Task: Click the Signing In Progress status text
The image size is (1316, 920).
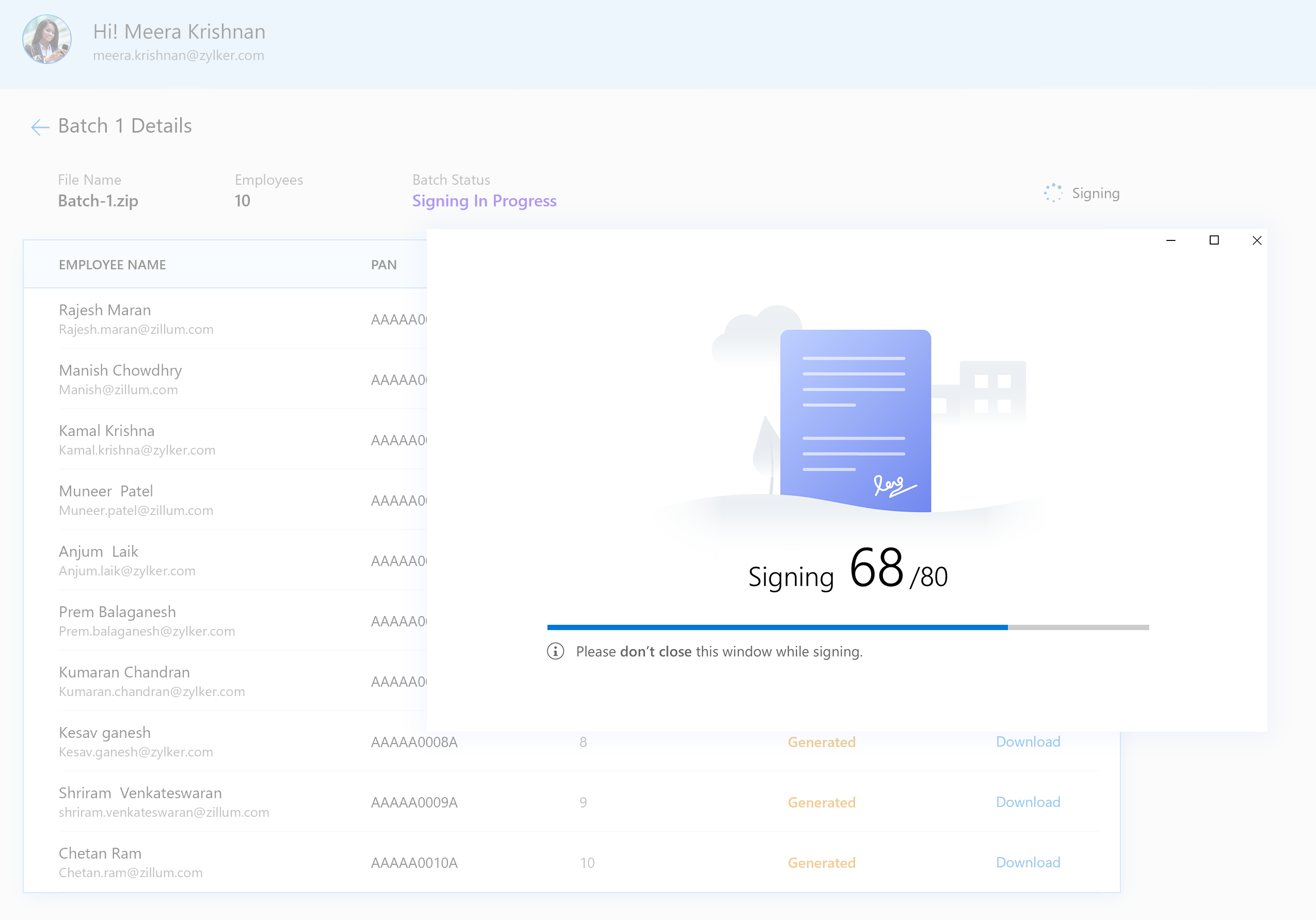Action: point(484,201)
